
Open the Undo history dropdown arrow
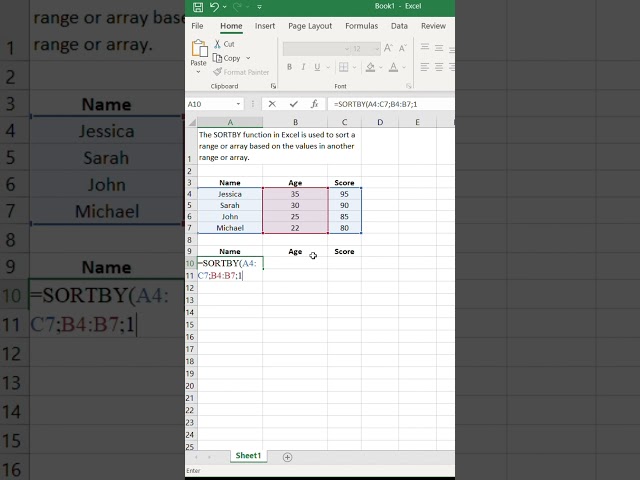click(224, 7)
